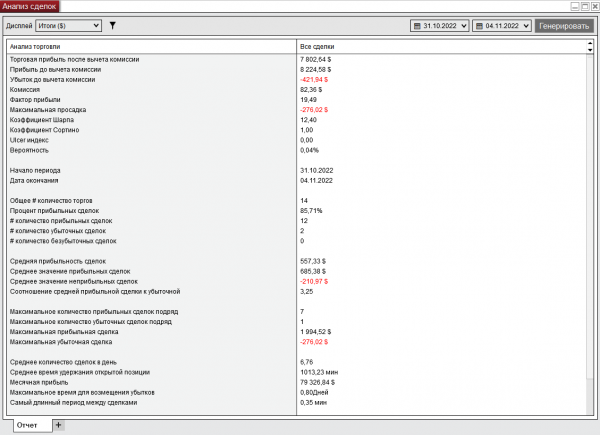The image size is (600, 435).
Task: Select the value 6,76
Action: click(x=307, y=362)
